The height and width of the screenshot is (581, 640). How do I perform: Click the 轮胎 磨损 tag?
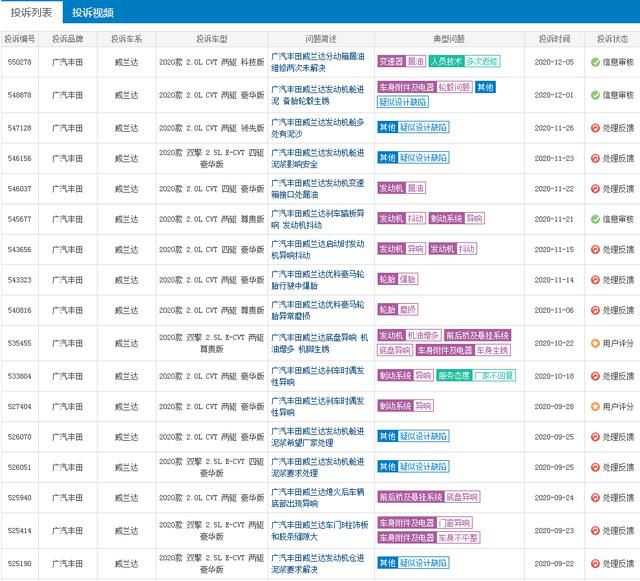[x=398, y=309]
